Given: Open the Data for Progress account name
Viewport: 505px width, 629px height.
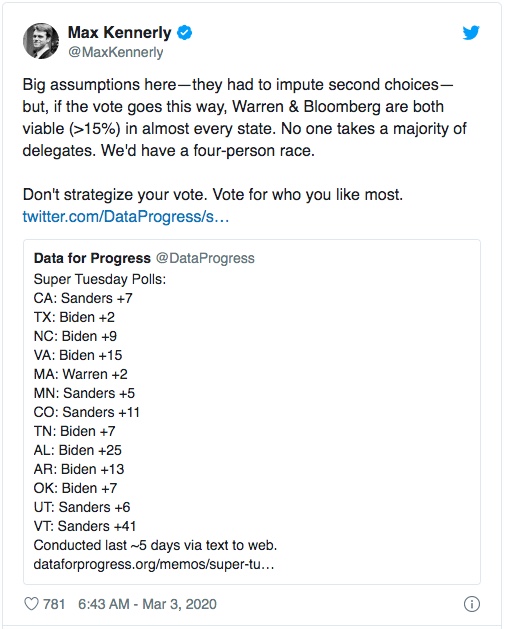Looking at the screenshot, I should pyautogui.click(x=92, y=258).
